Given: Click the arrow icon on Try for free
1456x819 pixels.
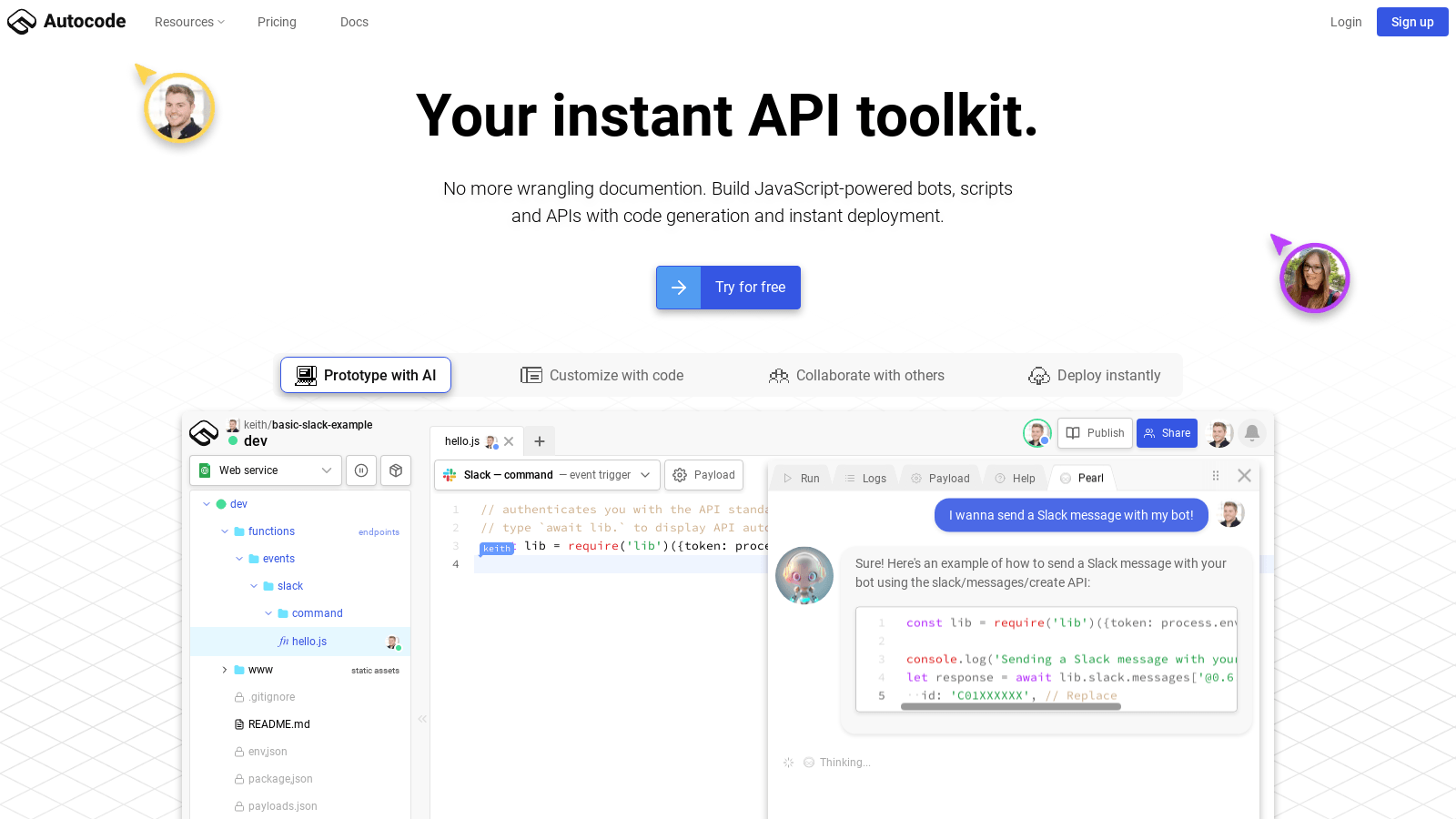Looking at the screenshot, I should [679, 288].
